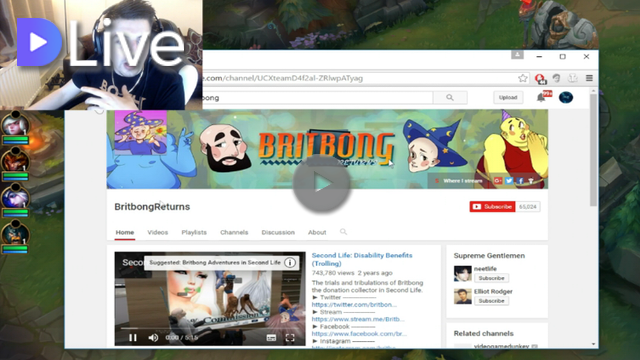The image size is (640, 360).
Task: Open the Google+ link on banner
Action: (x=498, y=180)
